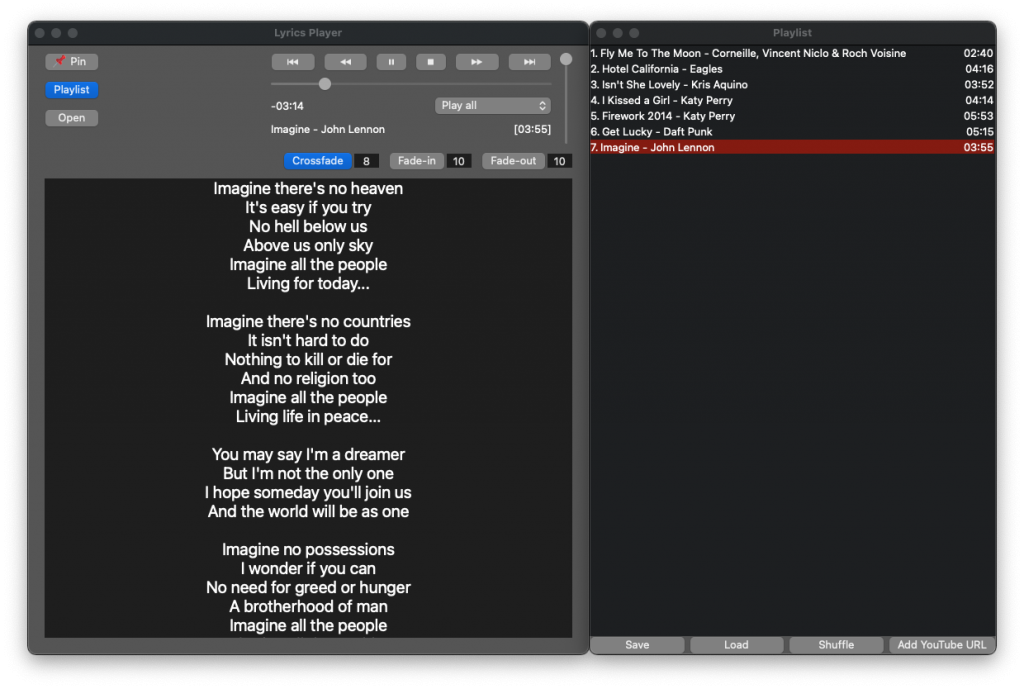Fast forward the current song
The width and height of the screenshot is (1024, 689).
pyautogui.click(x=477, y=61)
